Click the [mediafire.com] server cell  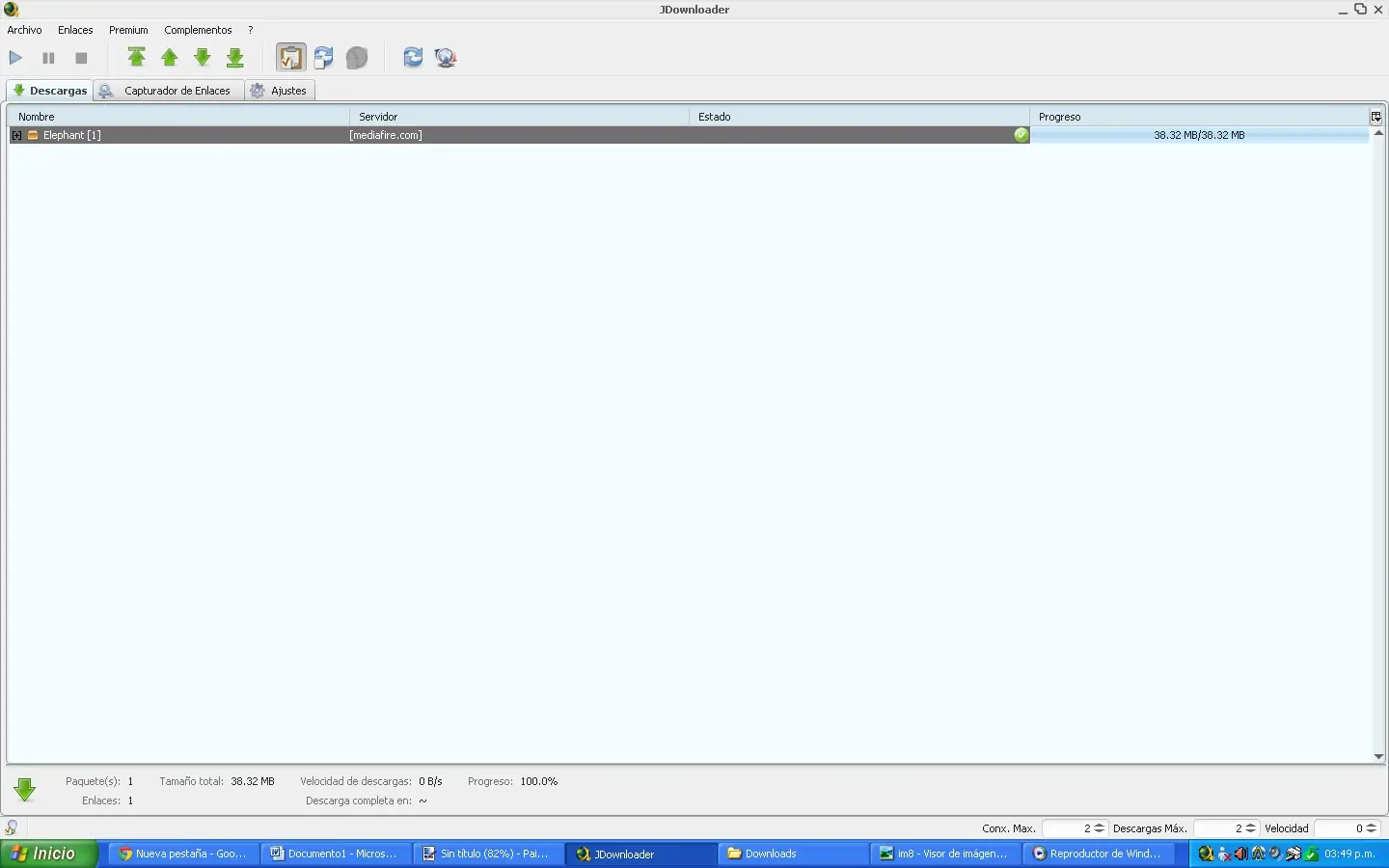click(386, 135)
